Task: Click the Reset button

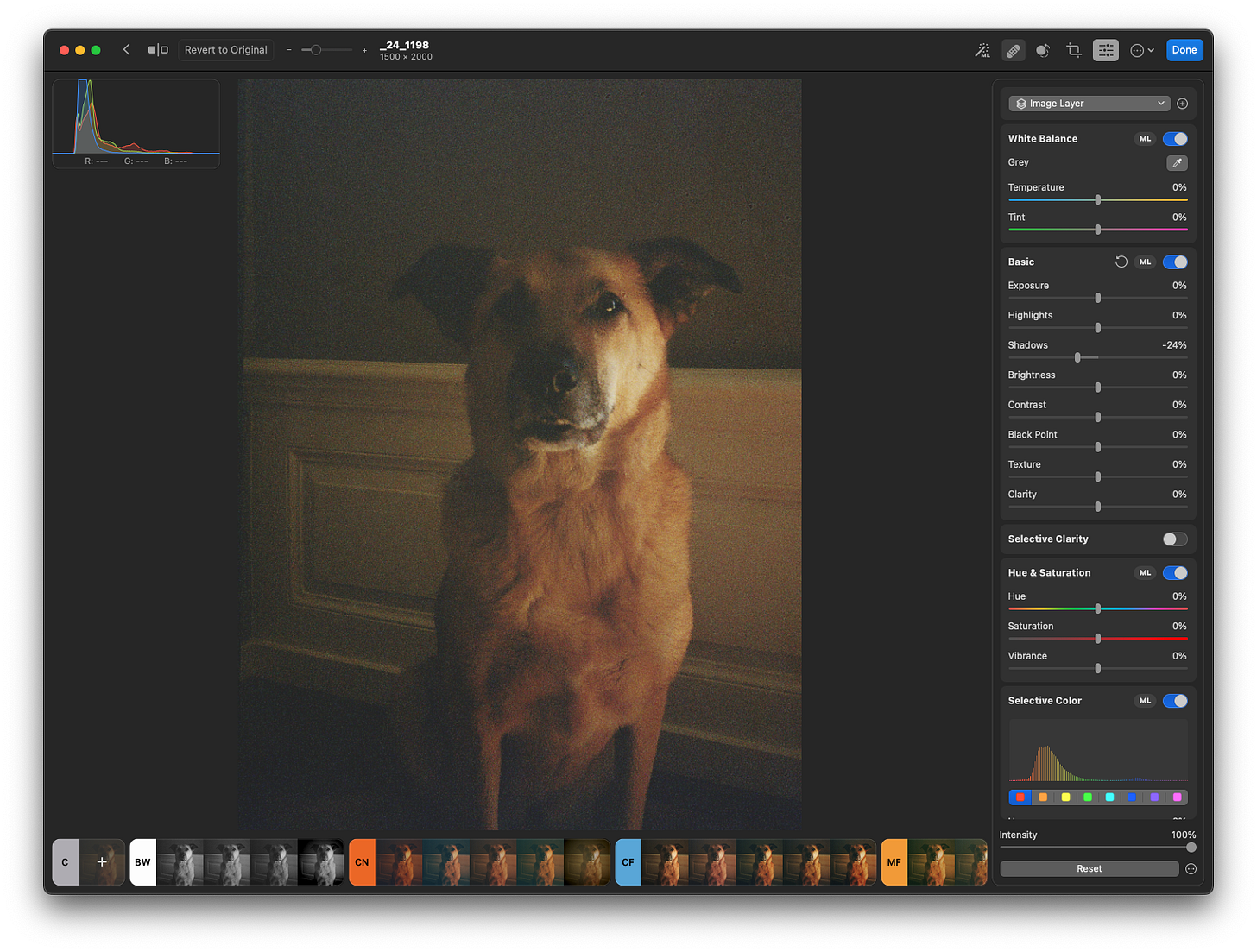Action: pos(1090,869)
